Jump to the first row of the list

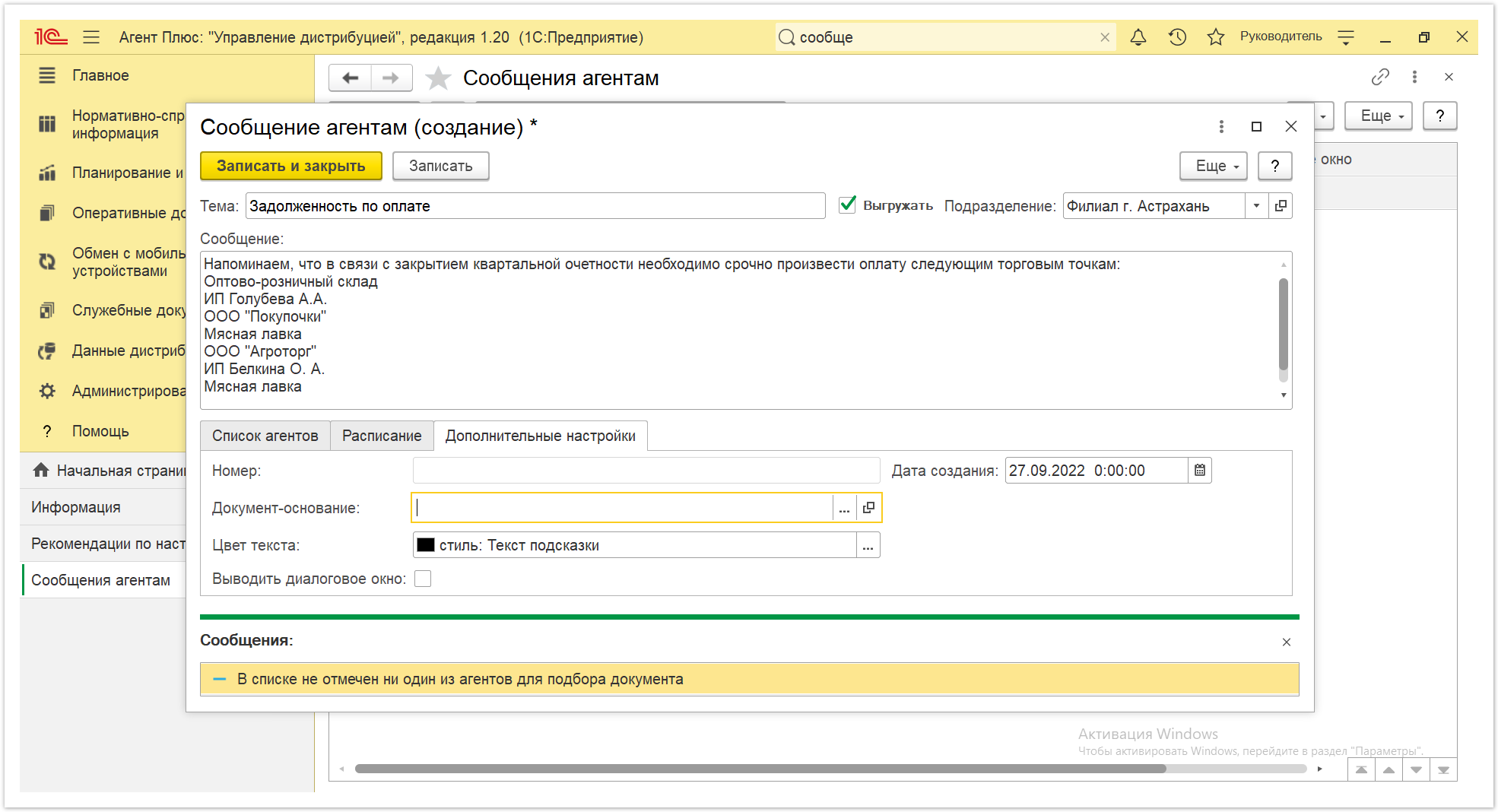tap(1361, 769)
